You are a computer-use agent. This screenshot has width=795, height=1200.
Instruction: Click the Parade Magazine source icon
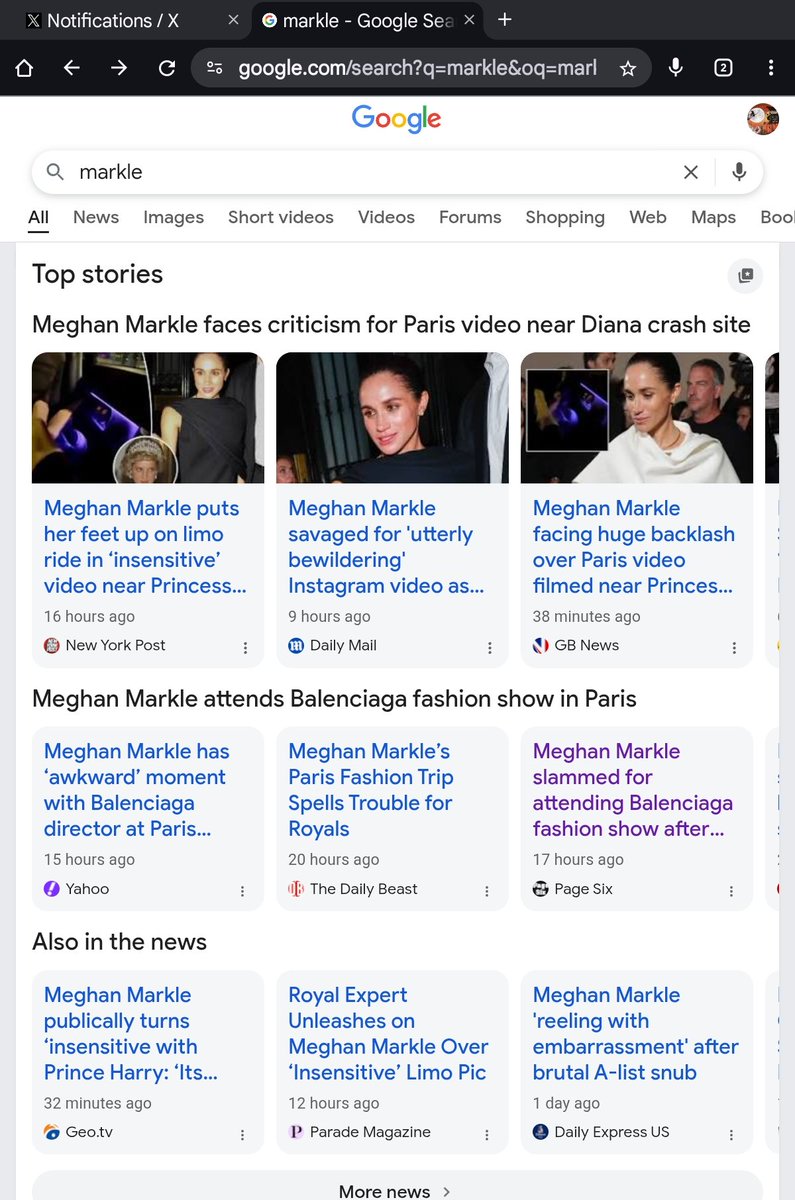click(296, 1133)
